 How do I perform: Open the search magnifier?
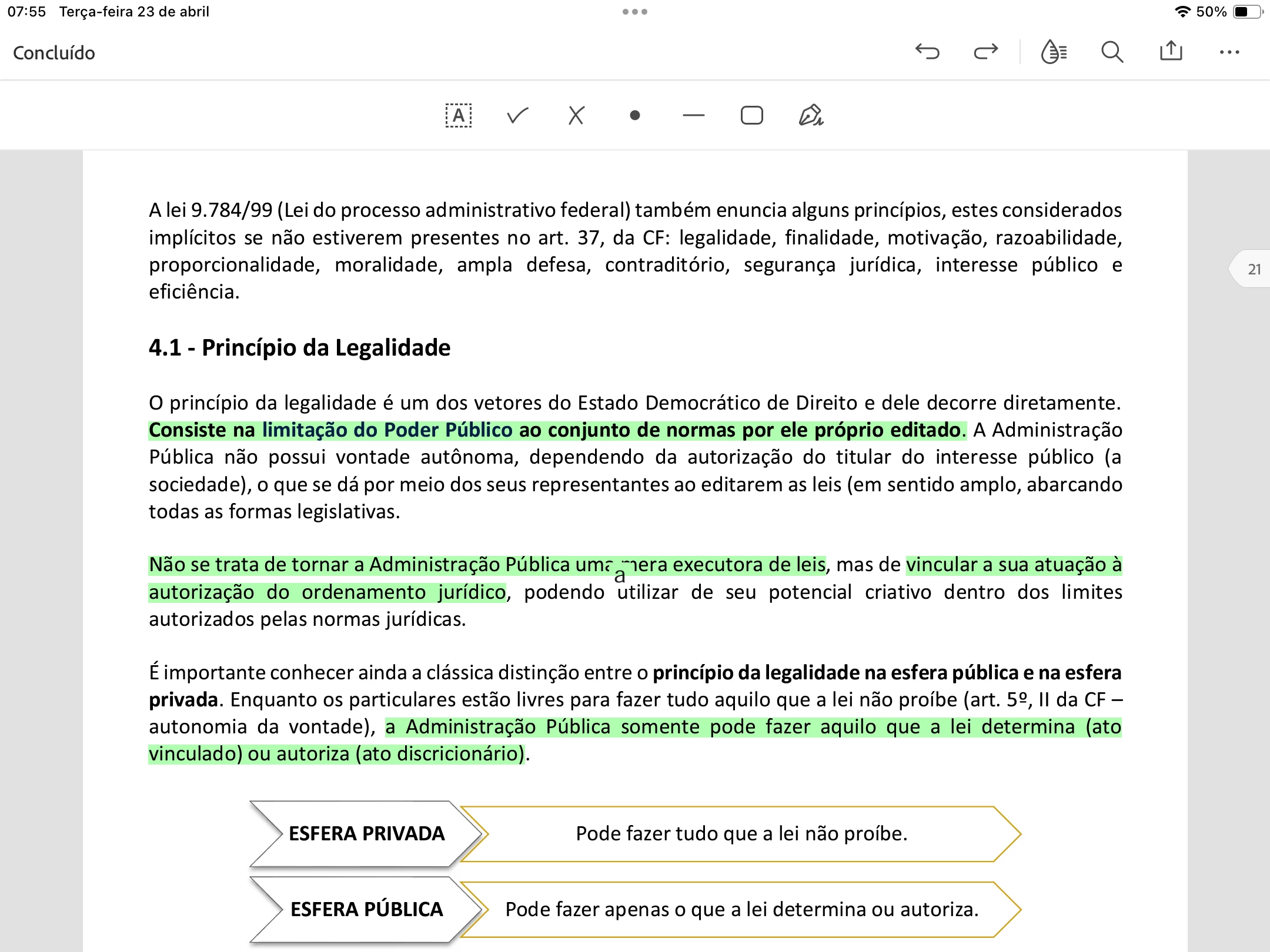pyautogui.click(x=1112, y=52)
